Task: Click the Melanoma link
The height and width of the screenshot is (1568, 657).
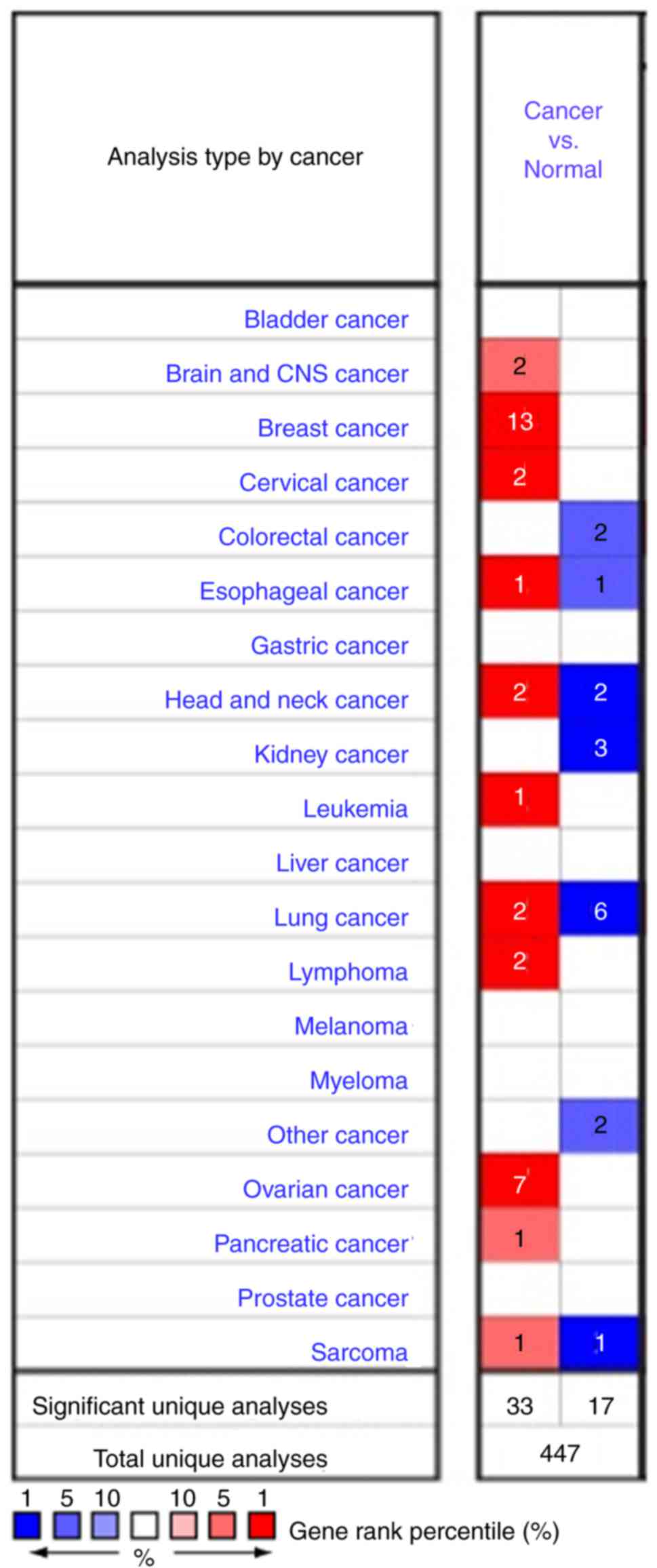Action: (x=351, y=1026)
